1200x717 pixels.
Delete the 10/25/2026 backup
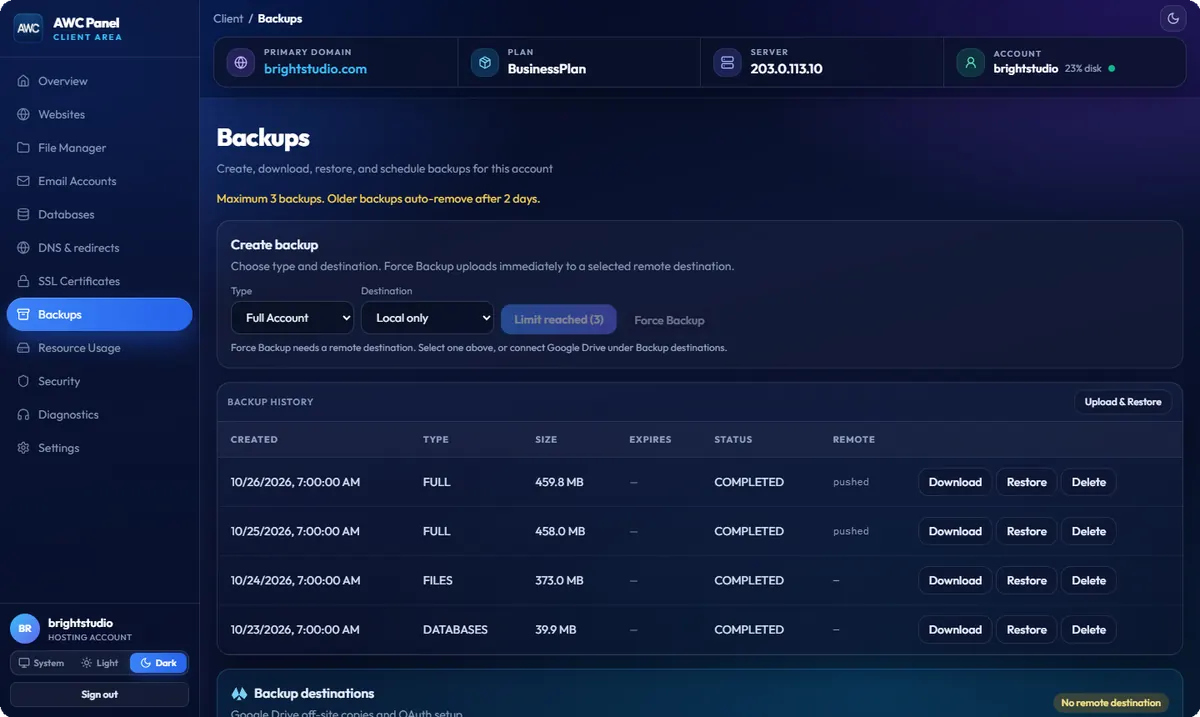click(x=1089, y=531)
